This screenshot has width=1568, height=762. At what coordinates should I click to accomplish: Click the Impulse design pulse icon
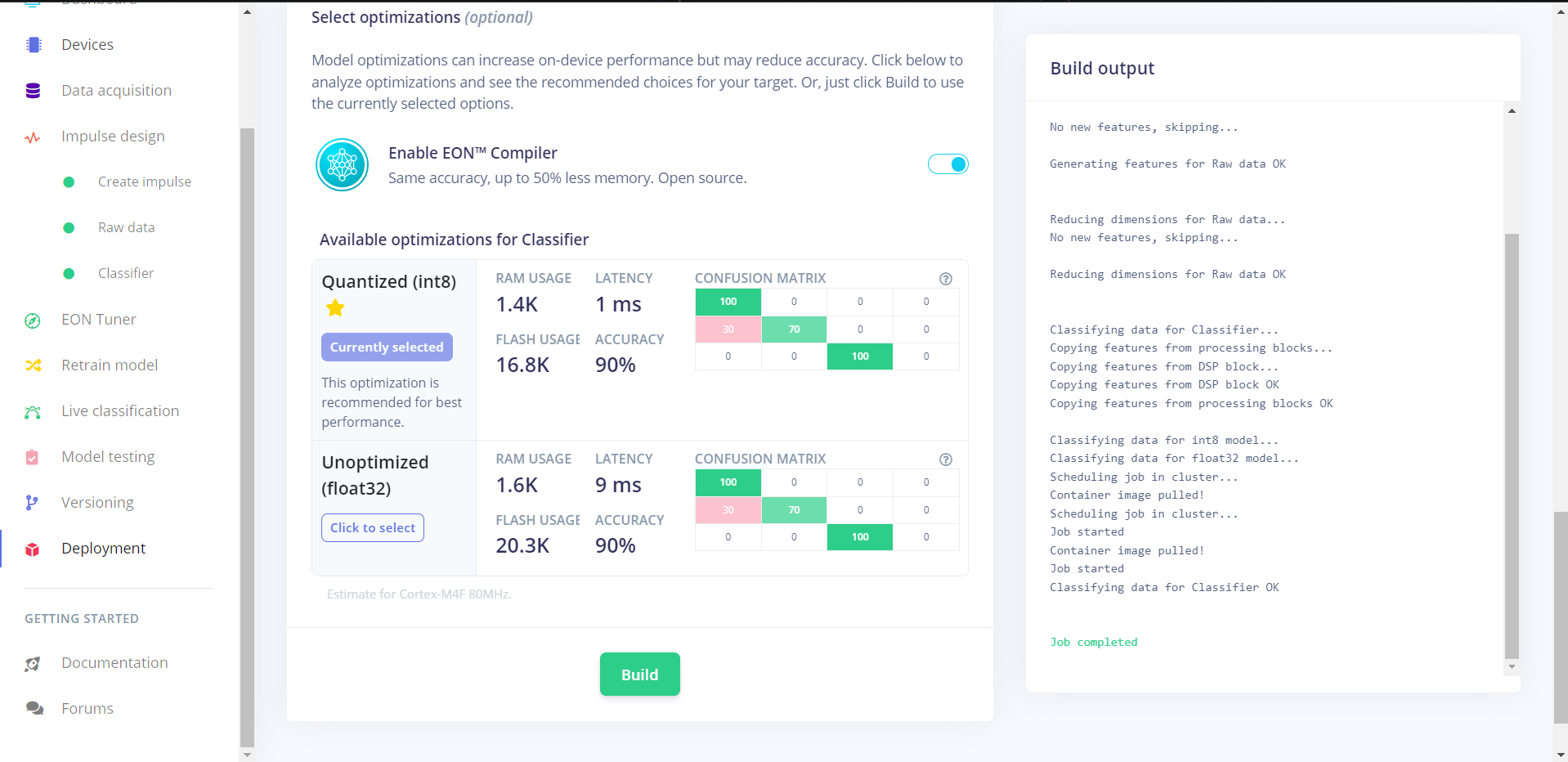click(x=34, y=137)
